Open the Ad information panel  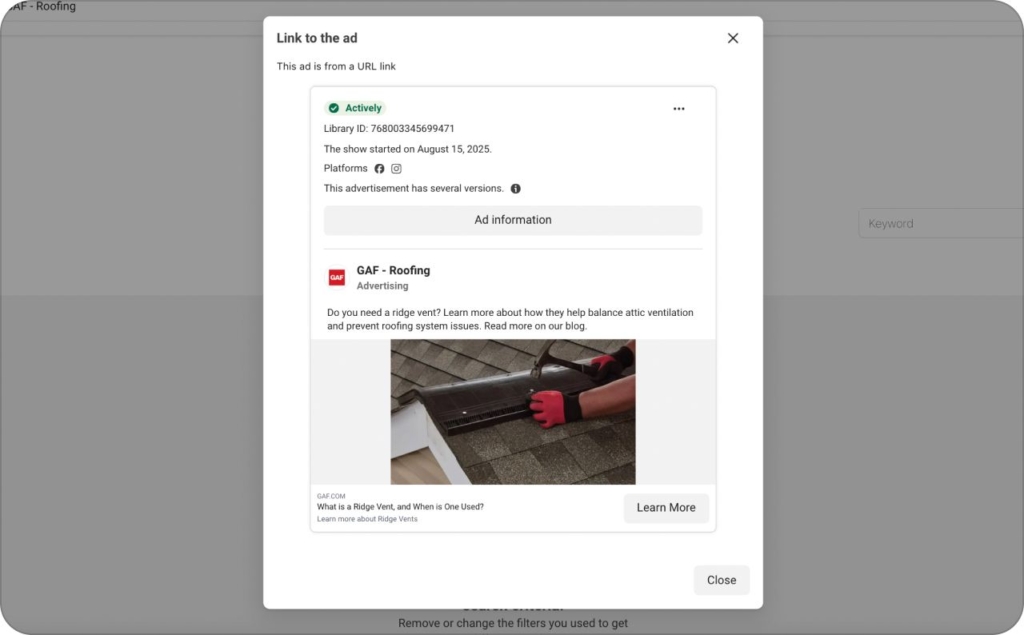(x=512, y=219)
